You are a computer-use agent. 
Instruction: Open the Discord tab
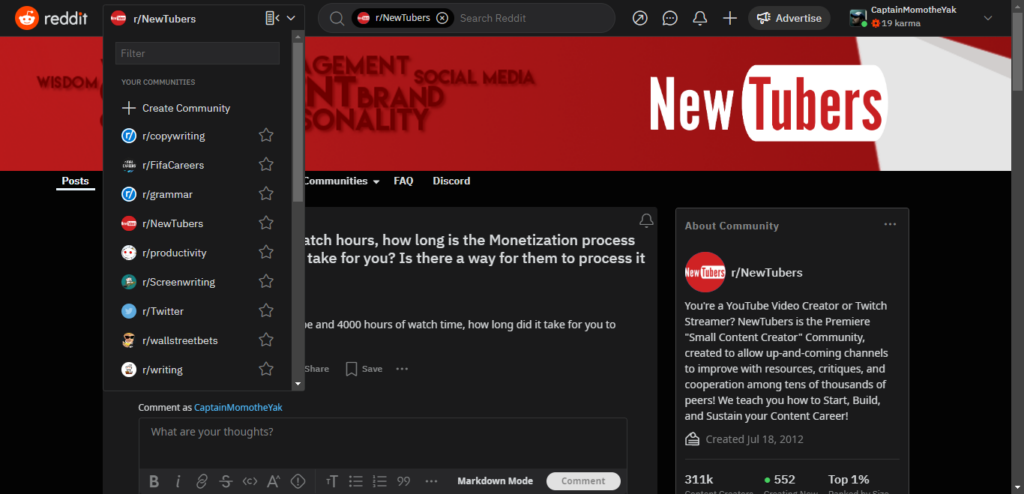coord(451,181)
